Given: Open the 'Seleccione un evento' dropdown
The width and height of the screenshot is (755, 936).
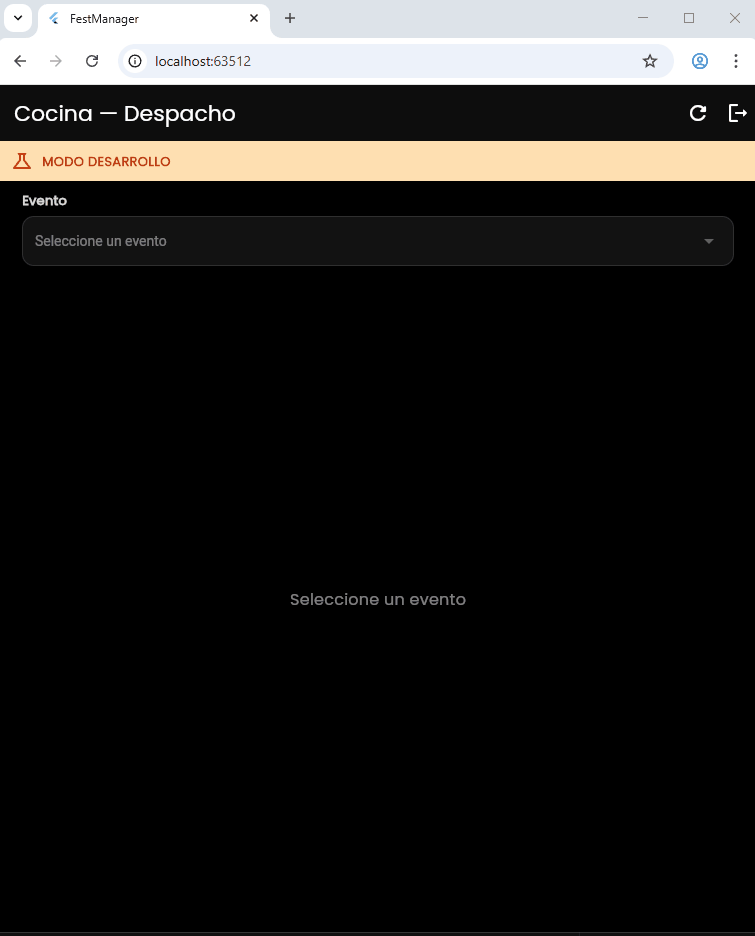Looking at the screenshot, I should coord(378,241).
